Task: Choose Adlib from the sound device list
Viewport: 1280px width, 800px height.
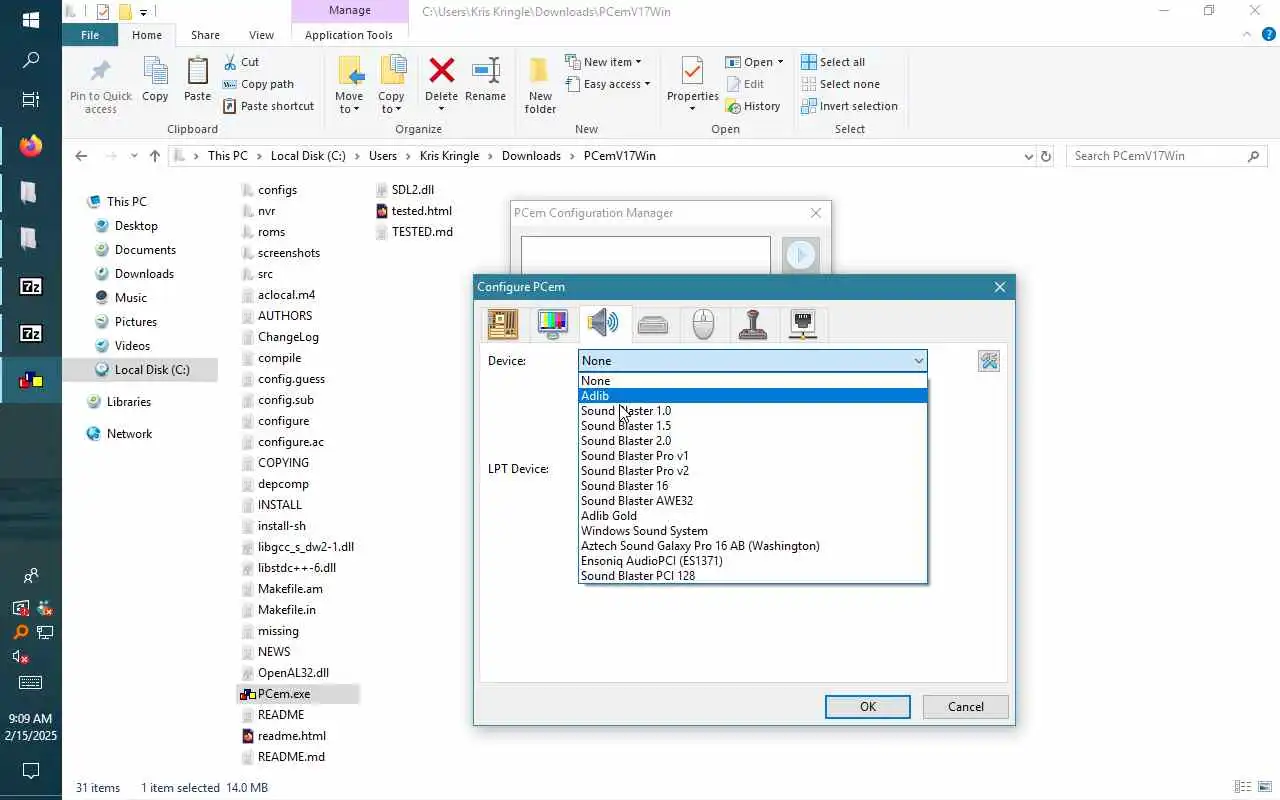Action: 753,396
